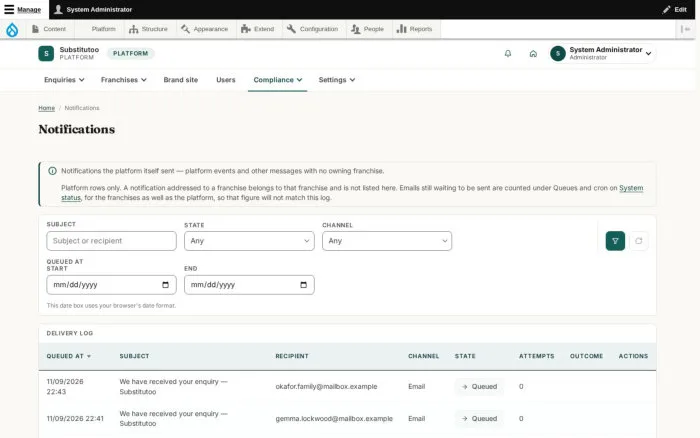700x438 pixels.
Task: Open the Channel filter dropdown
Action: (x=387, y=241)
